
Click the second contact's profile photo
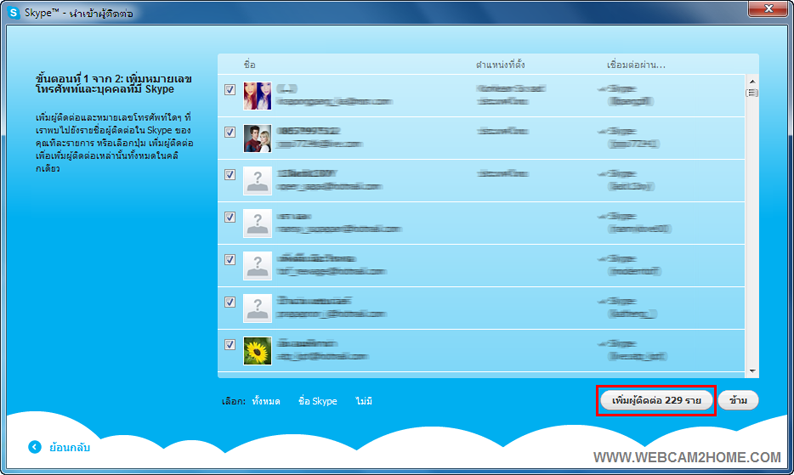[257, 138]
